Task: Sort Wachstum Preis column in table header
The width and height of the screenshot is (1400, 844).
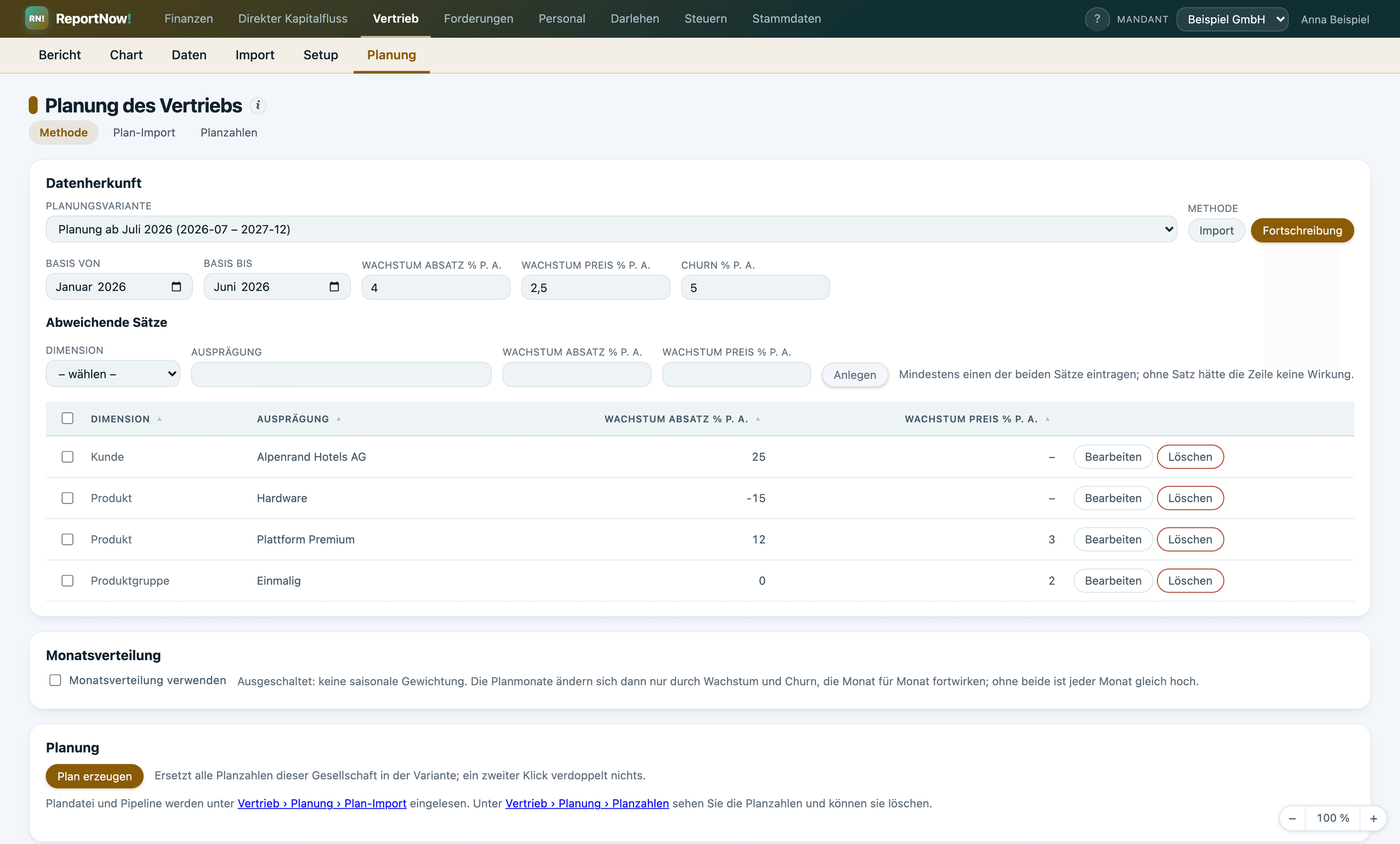Action: (x=977, y=419)
